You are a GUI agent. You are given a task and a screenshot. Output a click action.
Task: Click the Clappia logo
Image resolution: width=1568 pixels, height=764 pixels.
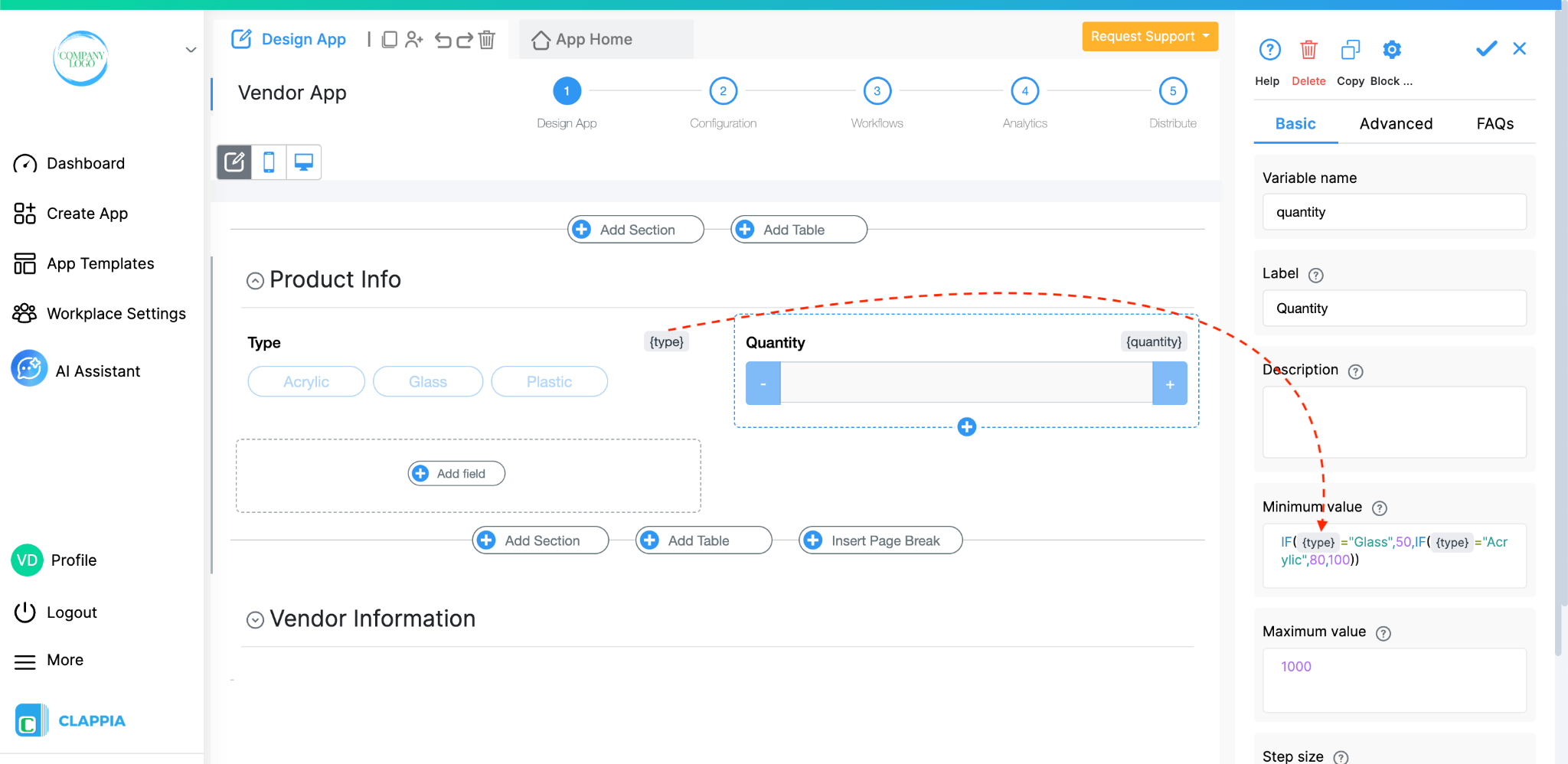coord(70,720)
